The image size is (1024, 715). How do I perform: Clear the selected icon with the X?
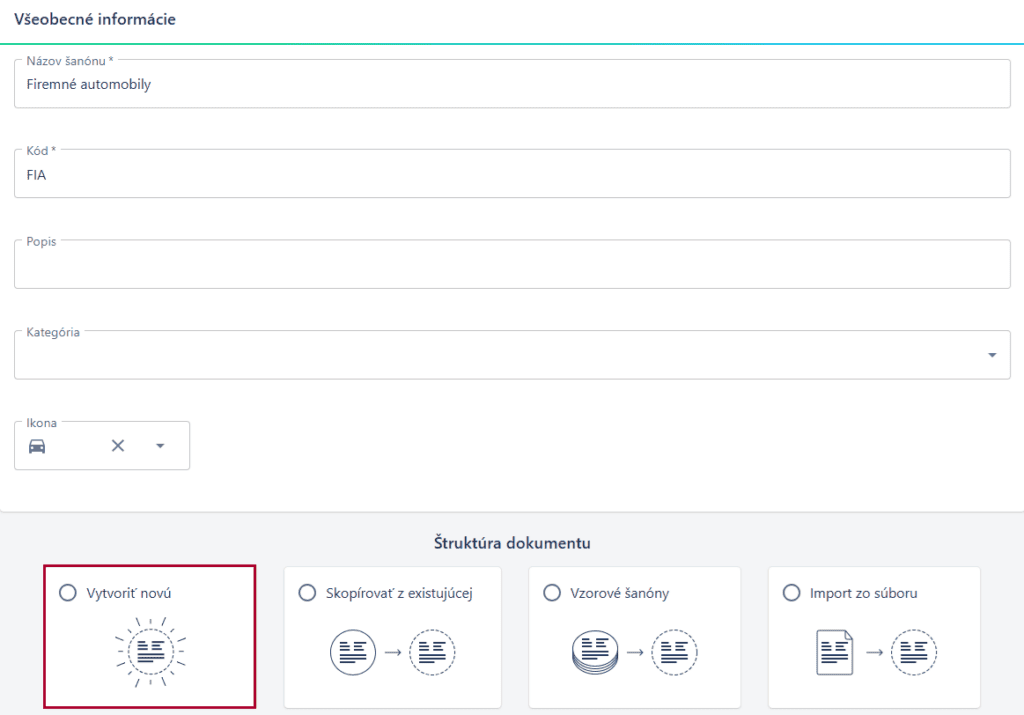pos(118,446)
